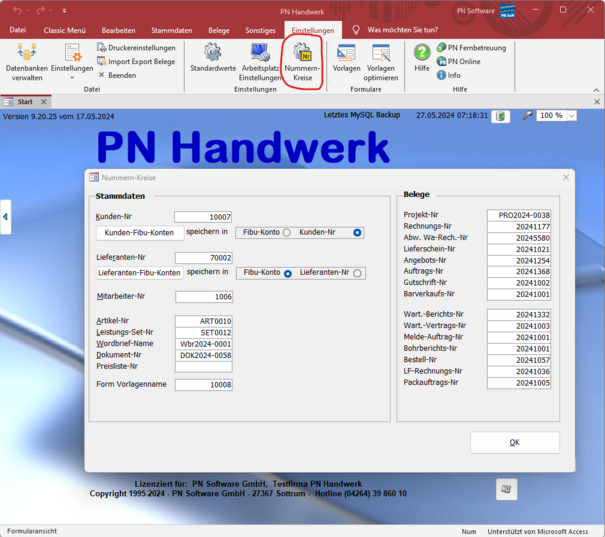Click the empty Preisliste-Nr field

coord(203,366)
